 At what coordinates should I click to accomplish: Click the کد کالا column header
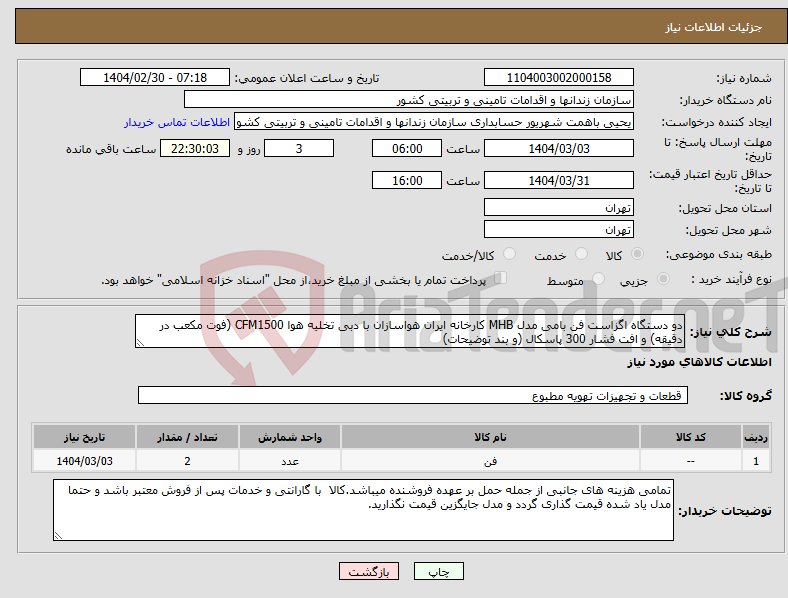(x=691, y=437)
